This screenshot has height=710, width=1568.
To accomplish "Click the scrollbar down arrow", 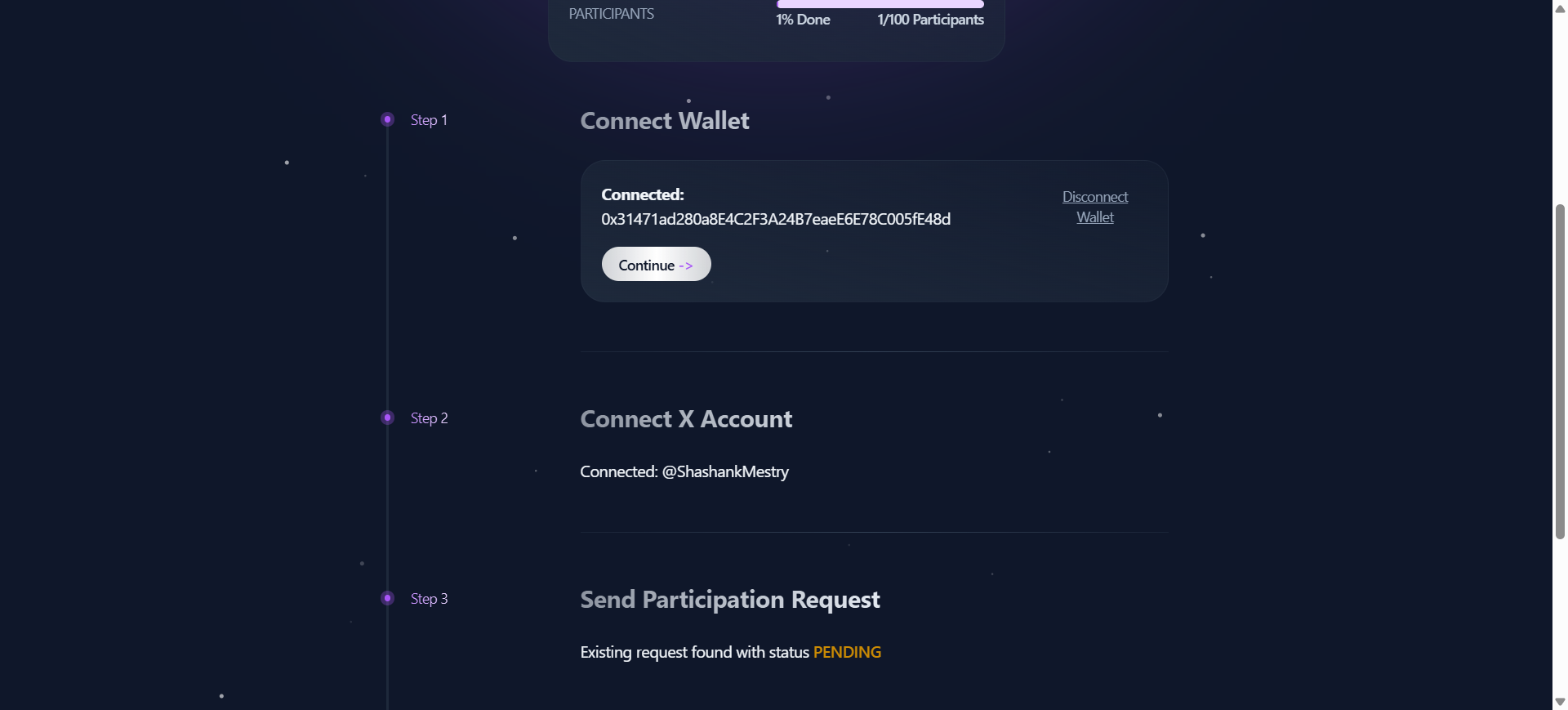I will 1560,702.
